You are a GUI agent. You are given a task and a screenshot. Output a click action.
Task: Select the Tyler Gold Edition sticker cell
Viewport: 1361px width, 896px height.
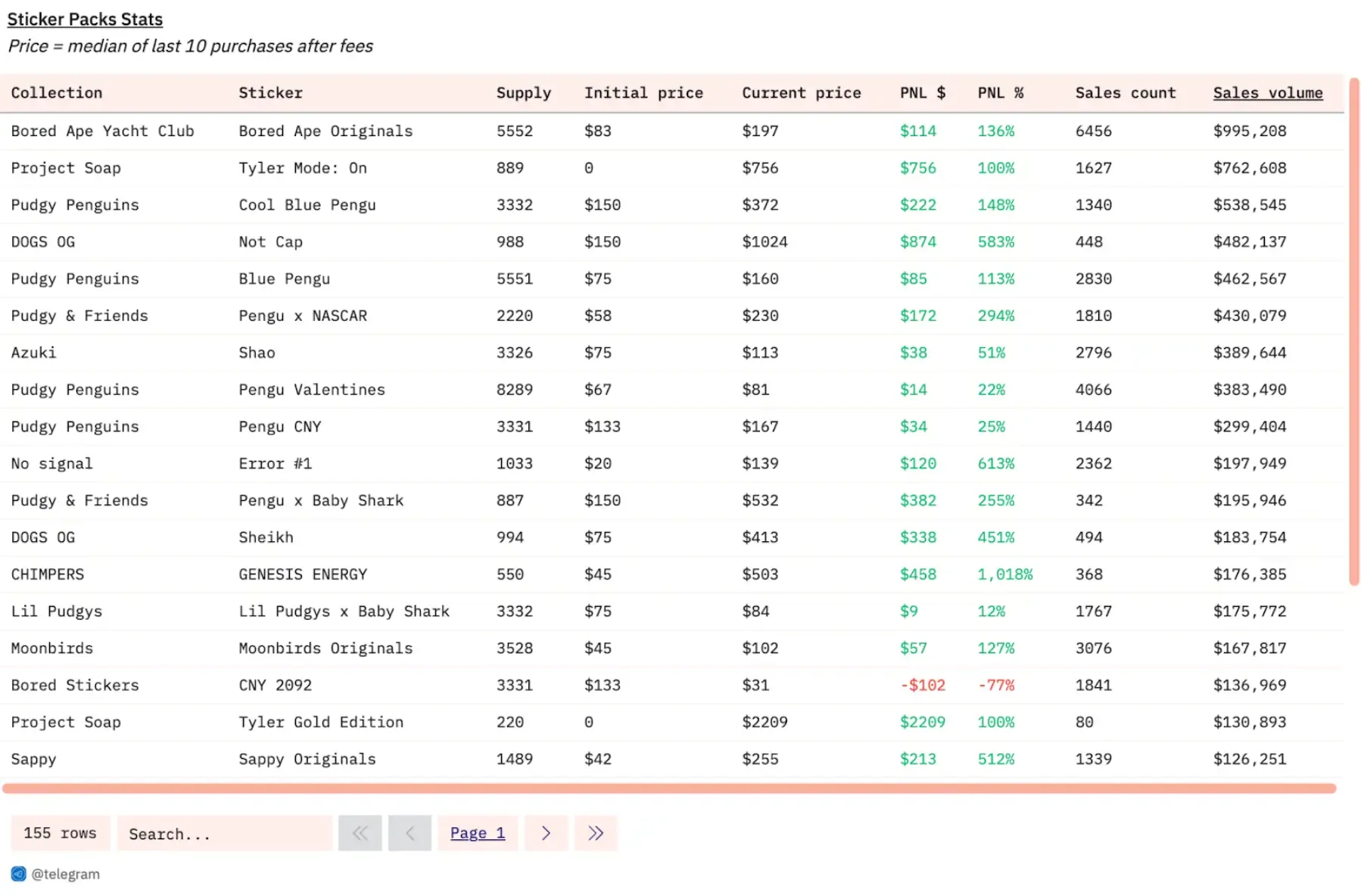321,722
